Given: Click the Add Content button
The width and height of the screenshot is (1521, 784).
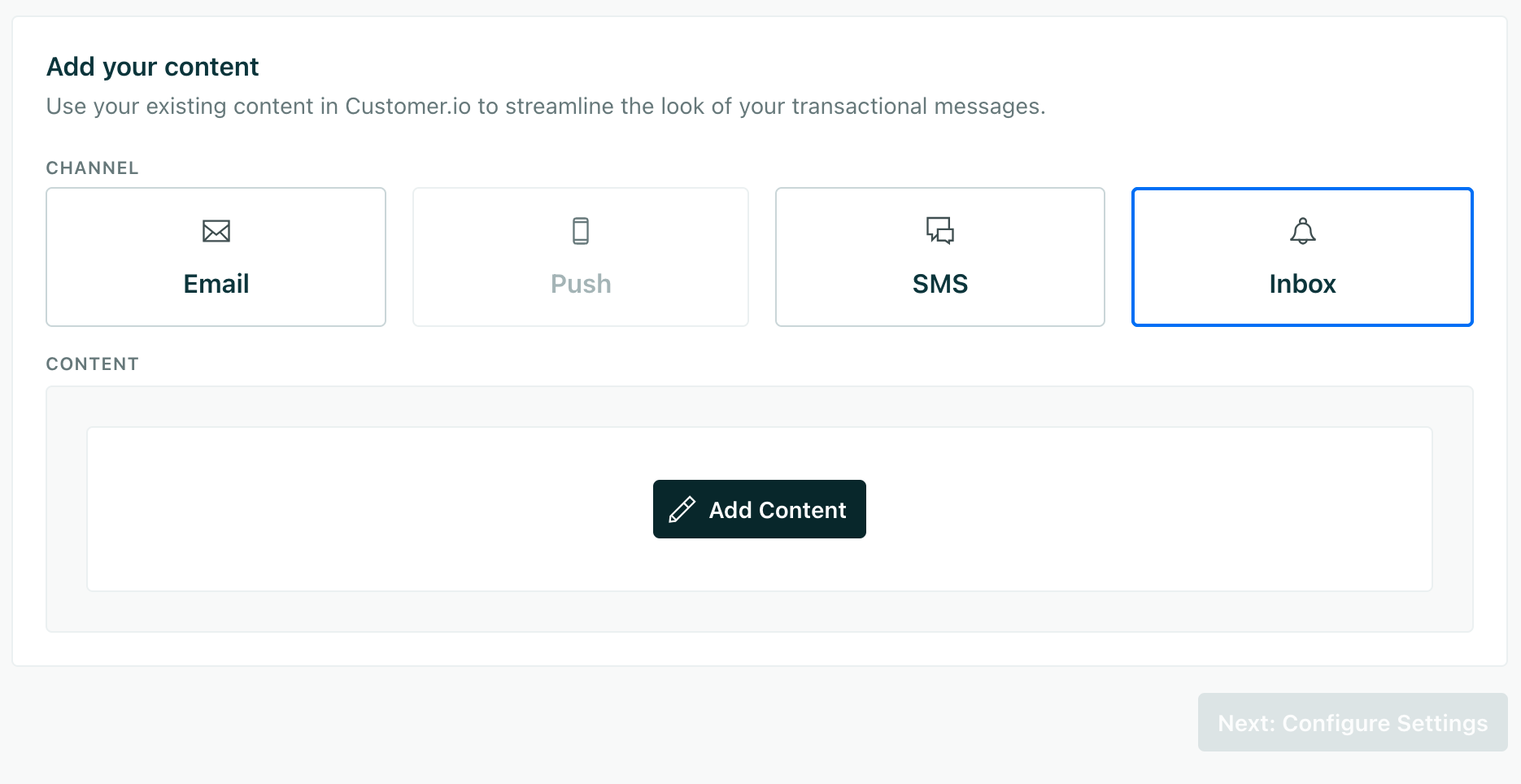Looking at the screenshot, I should pyautogui.click(x=759, y=509).
